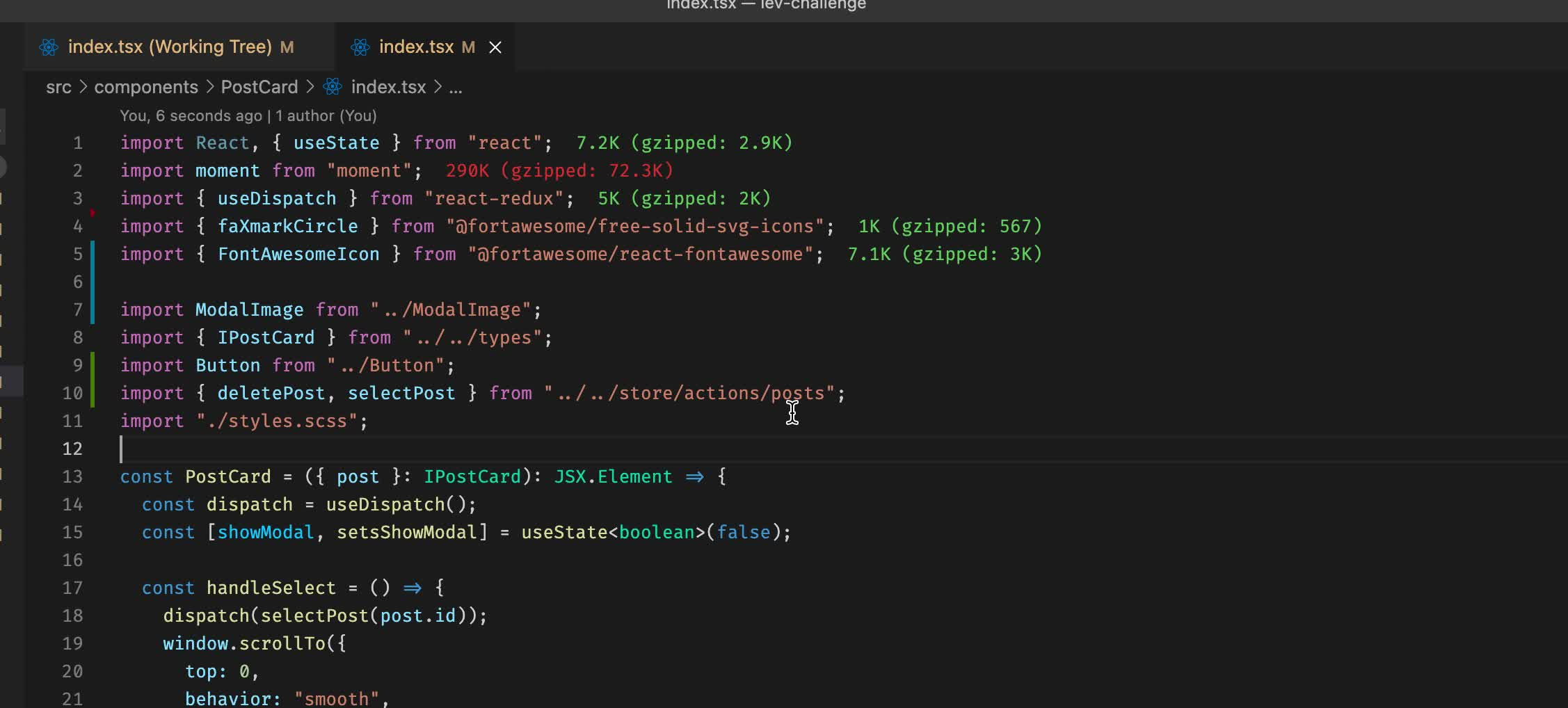Click line number 21 in the gutter

(x=72, y=698)
